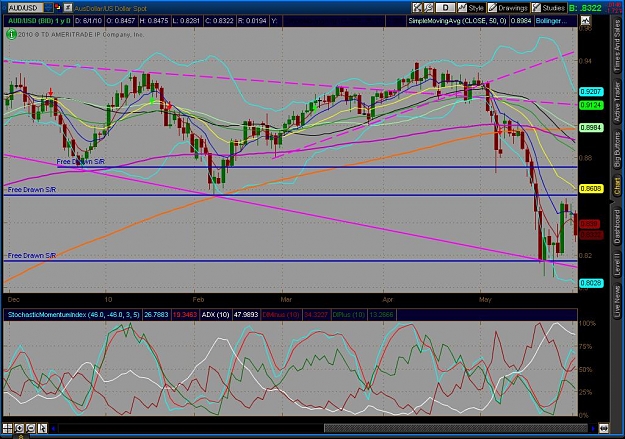The width and height of the screenshot is (625, 439).
Task: Click the 0.9124 green price bubble
Action: (590, 105)
